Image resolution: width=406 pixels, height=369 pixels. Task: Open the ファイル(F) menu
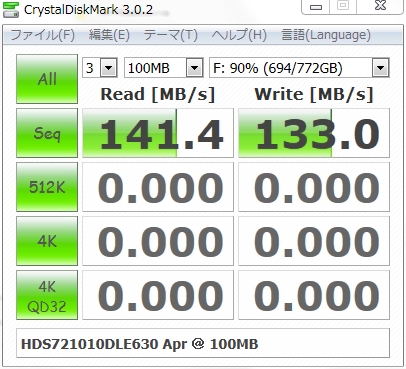pos(43,35)
